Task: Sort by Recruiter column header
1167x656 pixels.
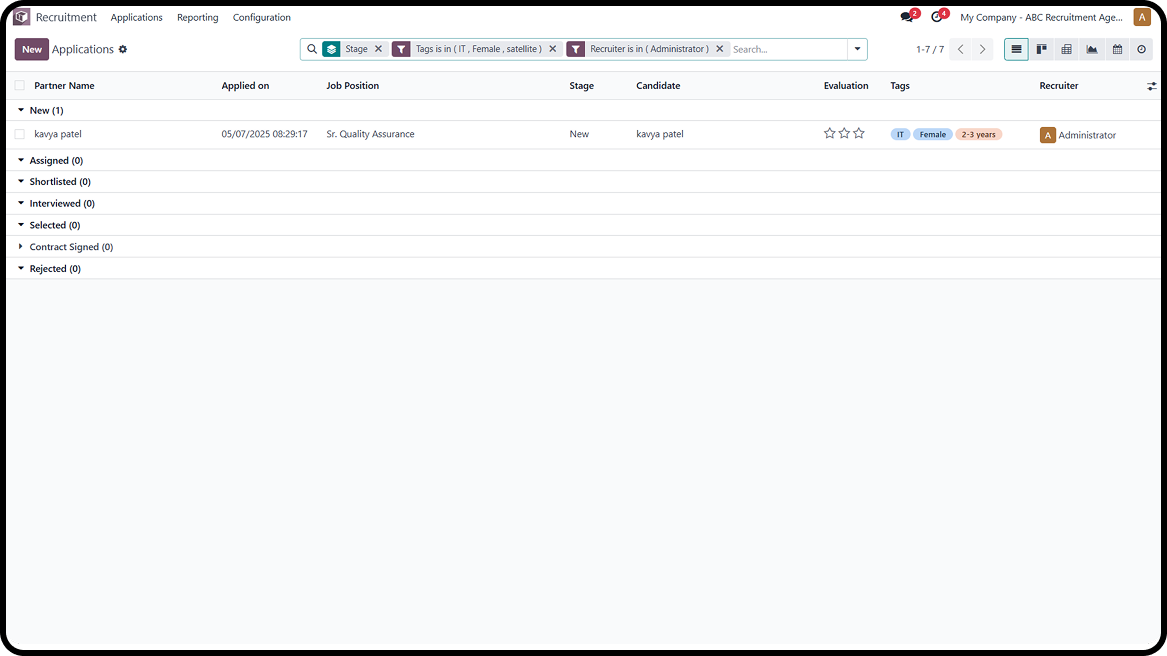Action: 1058,86
